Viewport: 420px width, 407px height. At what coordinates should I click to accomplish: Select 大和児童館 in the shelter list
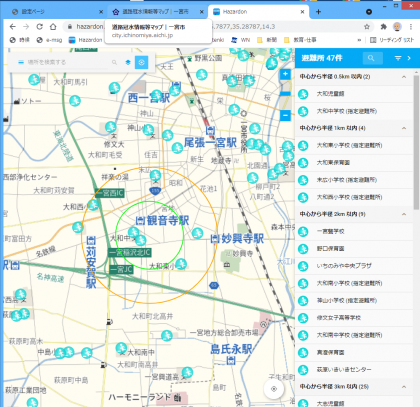tap(354, 94)
